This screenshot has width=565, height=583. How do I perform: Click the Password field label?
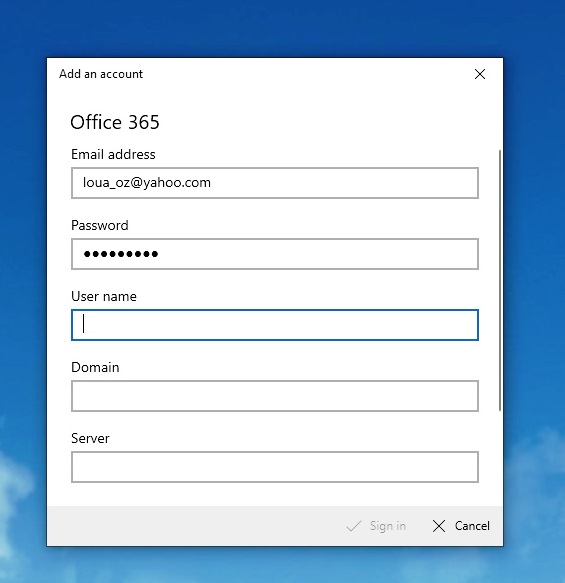[100, 225]
